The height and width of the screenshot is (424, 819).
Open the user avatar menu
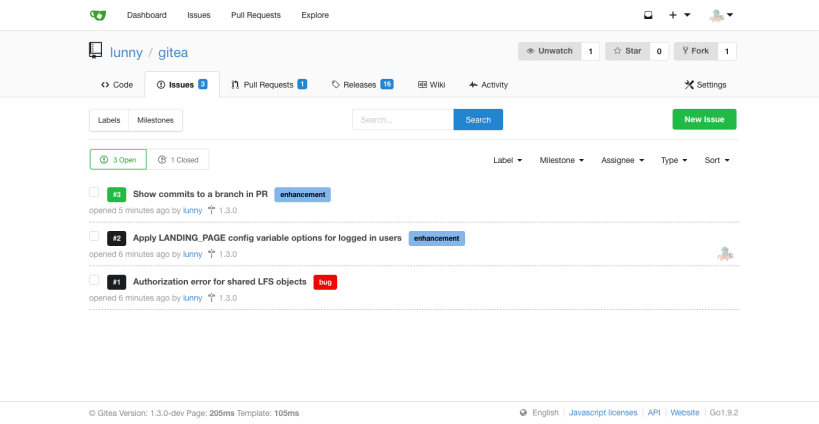pyautogui.click(x=721, y=15)
